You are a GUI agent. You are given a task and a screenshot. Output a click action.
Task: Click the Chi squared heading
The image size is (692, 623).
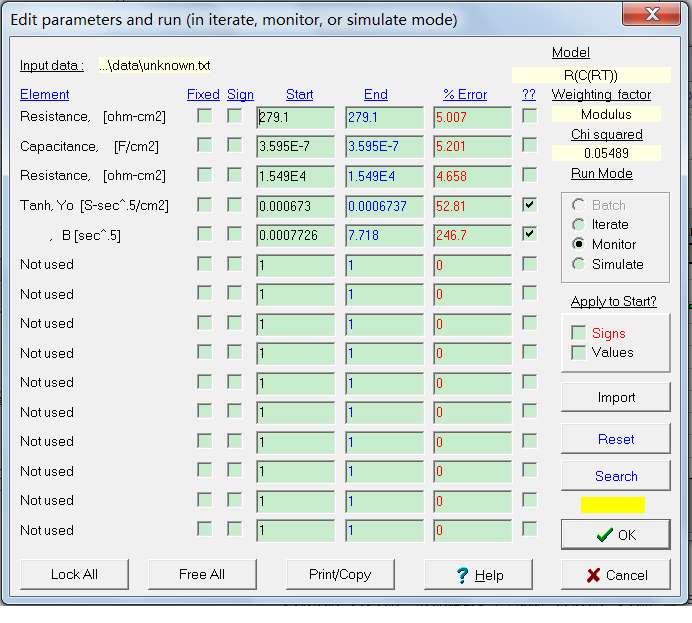606,134
